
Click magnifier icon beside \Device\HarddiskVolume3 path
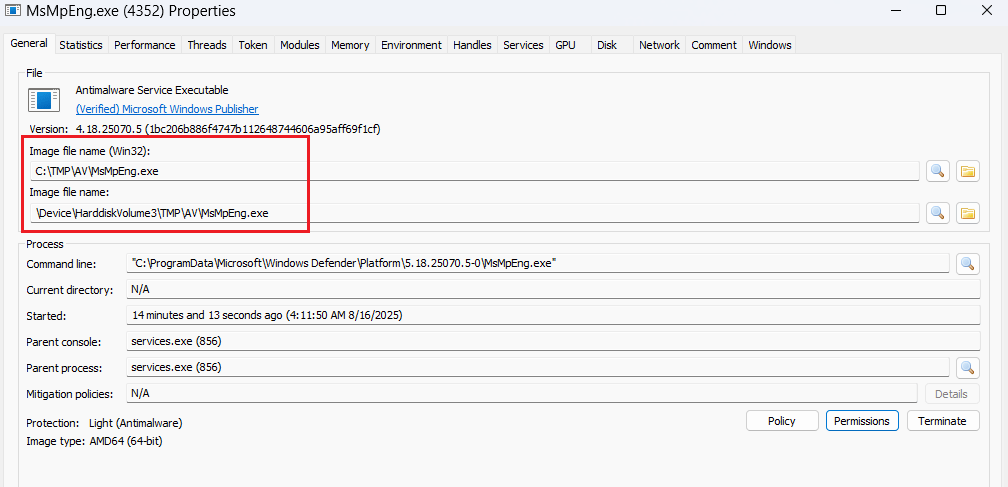pos(937,213)
